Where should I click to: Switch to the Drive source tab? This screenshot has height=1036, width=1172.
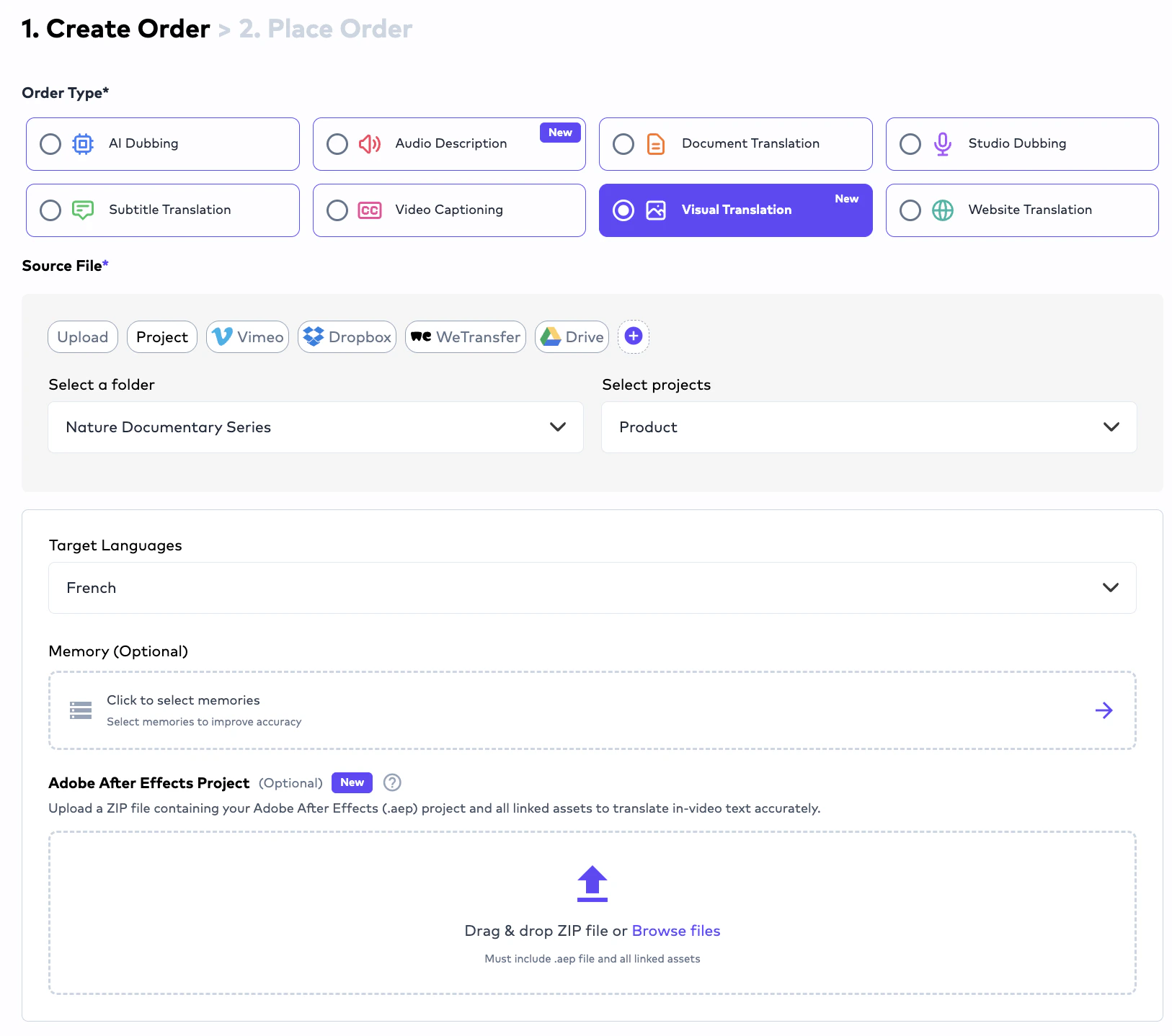pyautogui.click(x=572, y=337)
